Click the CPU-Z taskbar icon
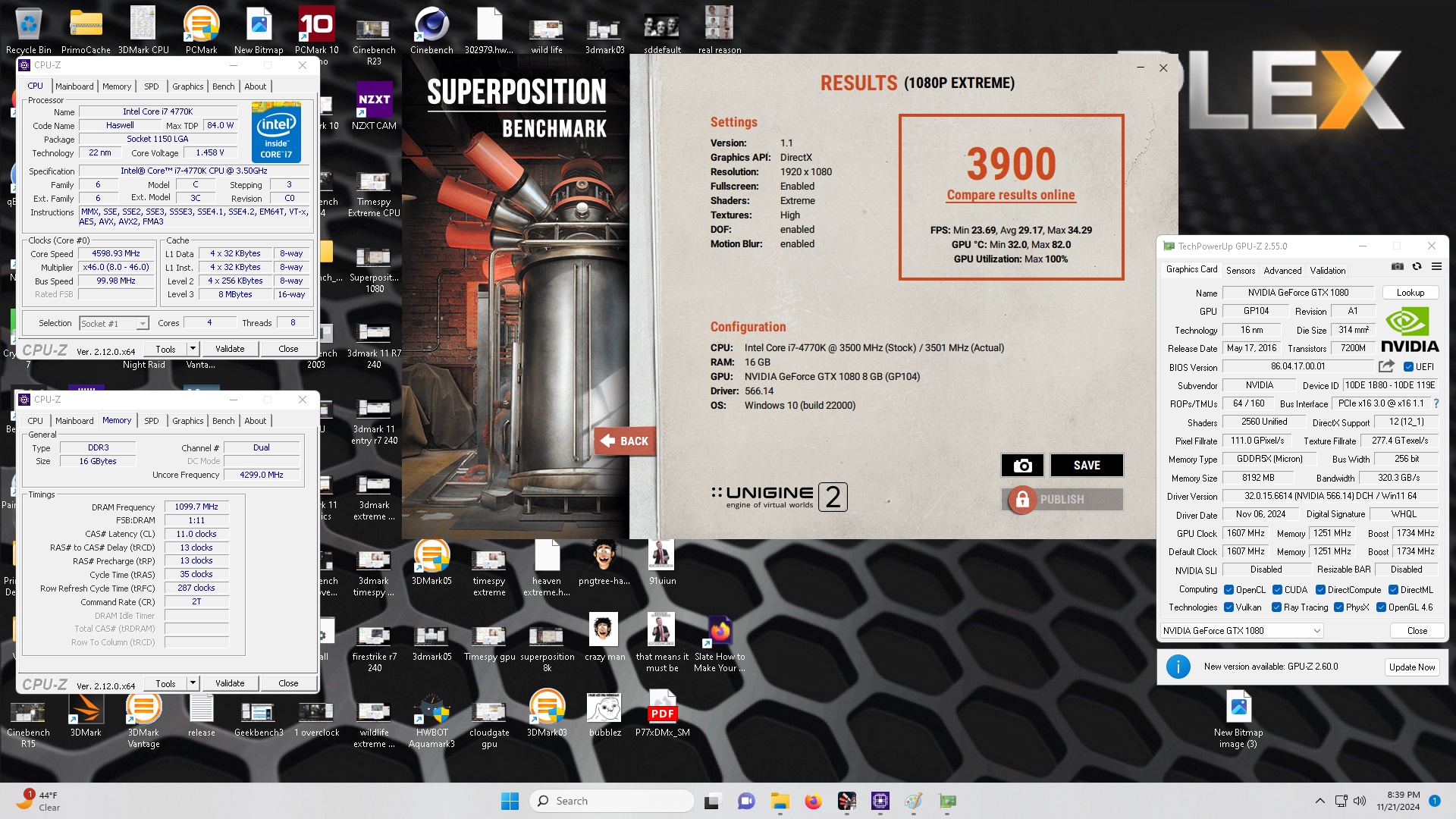 pos(880,801)
